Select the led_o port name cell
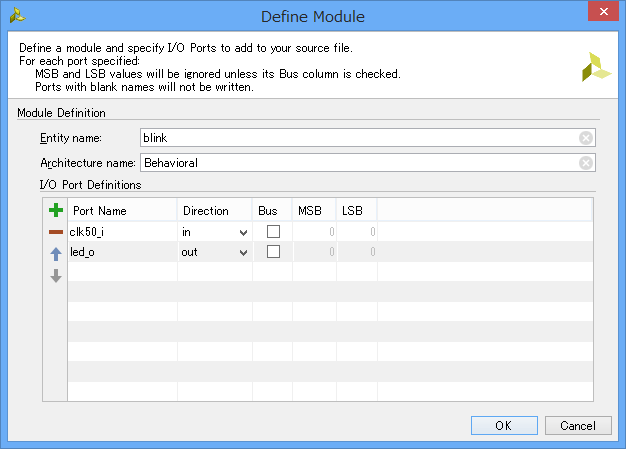The image size is (626, 449). 121,252
